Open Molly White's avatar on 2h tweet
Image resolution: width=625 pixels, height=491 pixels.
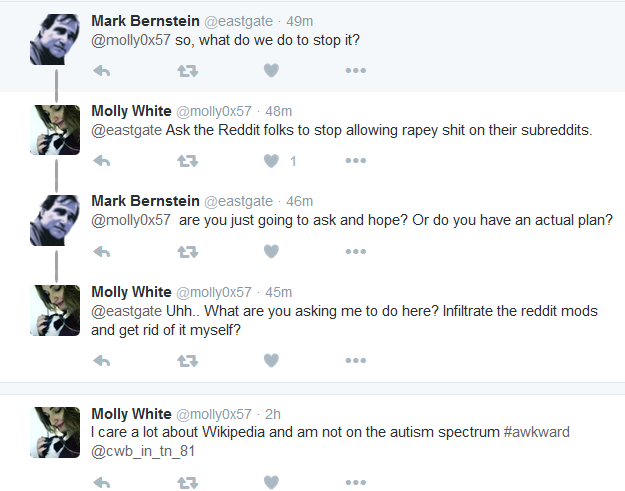[x=55, y=432]
